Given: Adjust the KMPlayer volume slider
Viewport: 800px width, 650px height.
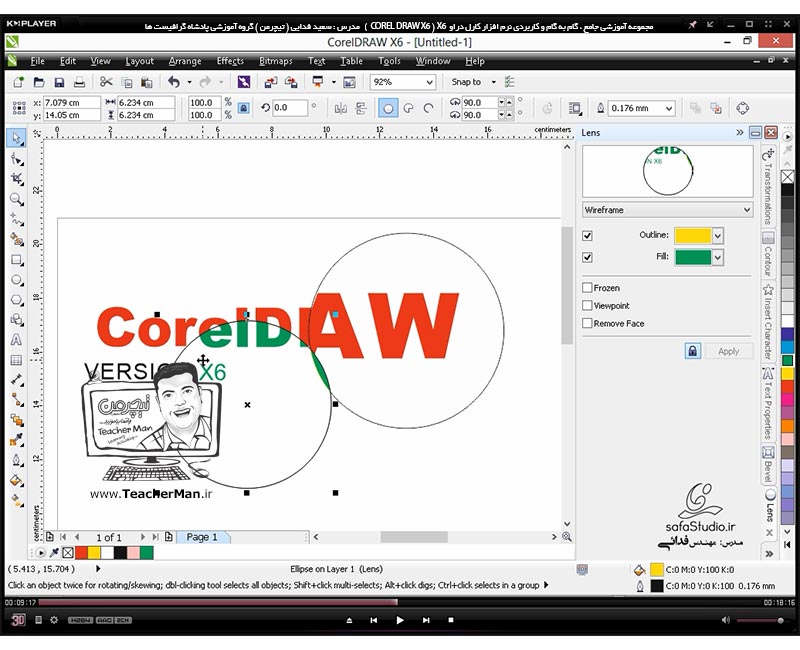Looking at the screenshot, I should tap(760, 620).
